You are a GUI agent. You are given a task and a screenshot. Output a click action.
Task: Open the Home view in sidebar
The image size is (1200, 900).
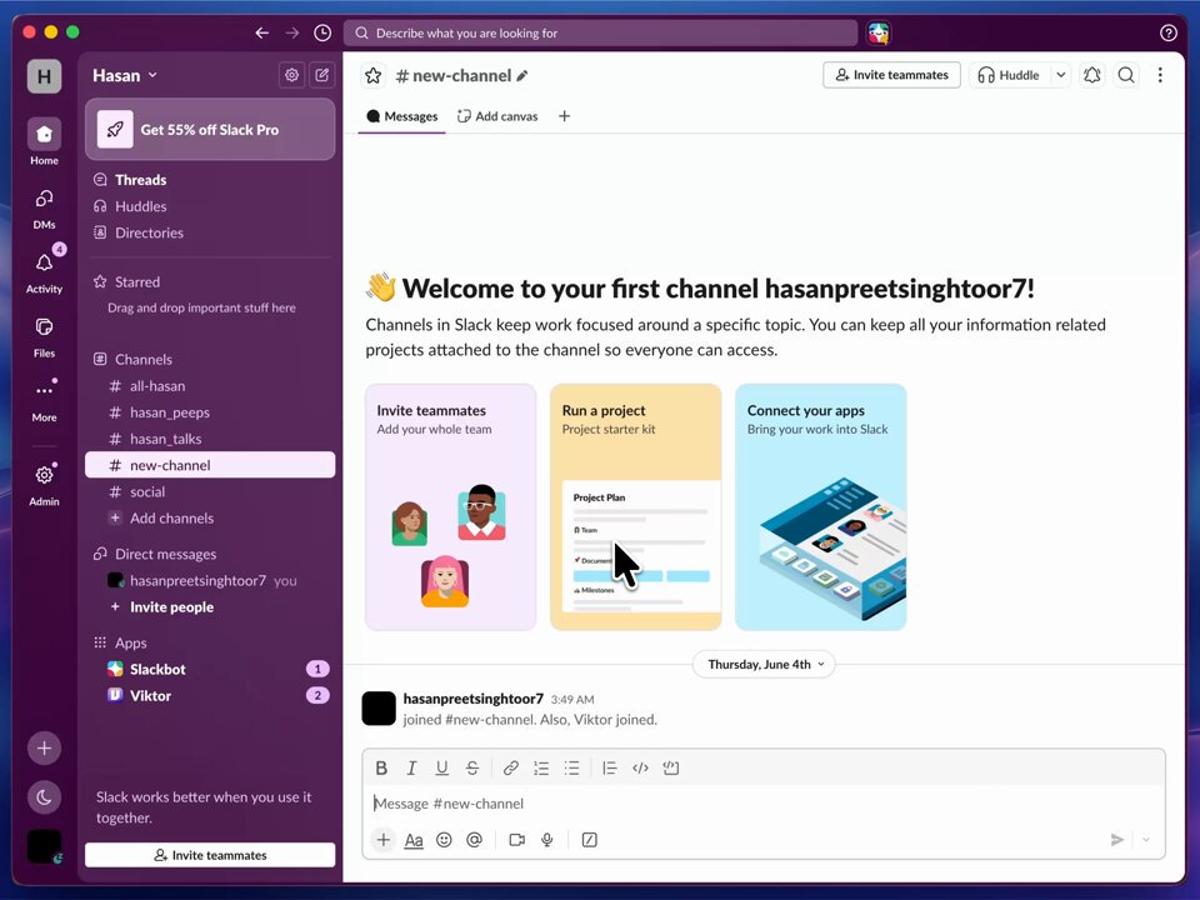44,134
